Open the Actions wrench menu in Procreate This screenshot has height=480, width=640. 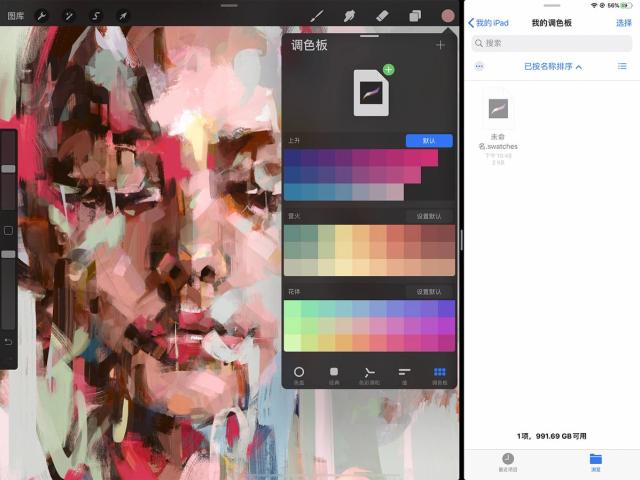42,16
